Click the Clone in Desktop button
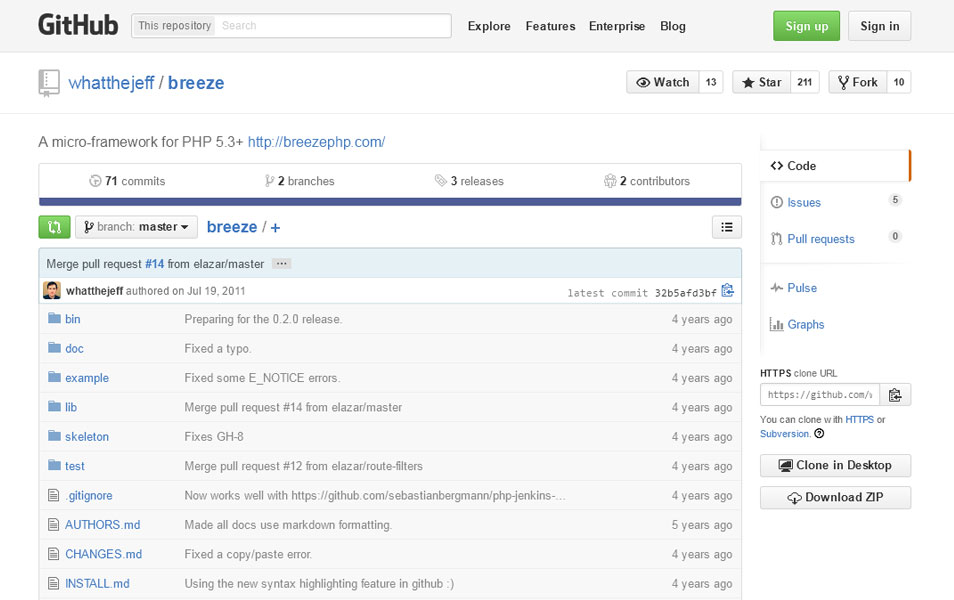954x600 pixels. 835,466
